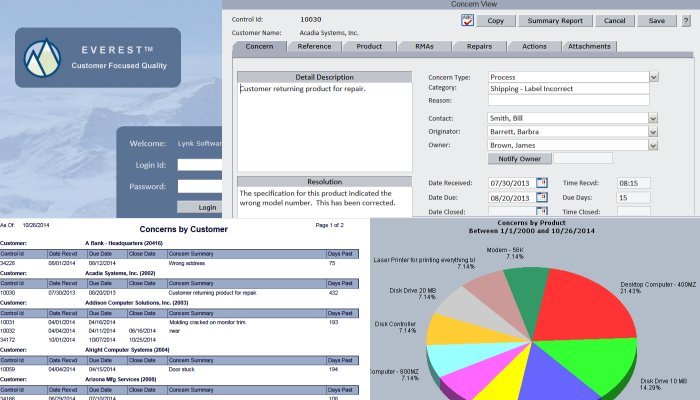
Task: Click the empty field beside Notify Owner
Action: click(x=583, y=158)
